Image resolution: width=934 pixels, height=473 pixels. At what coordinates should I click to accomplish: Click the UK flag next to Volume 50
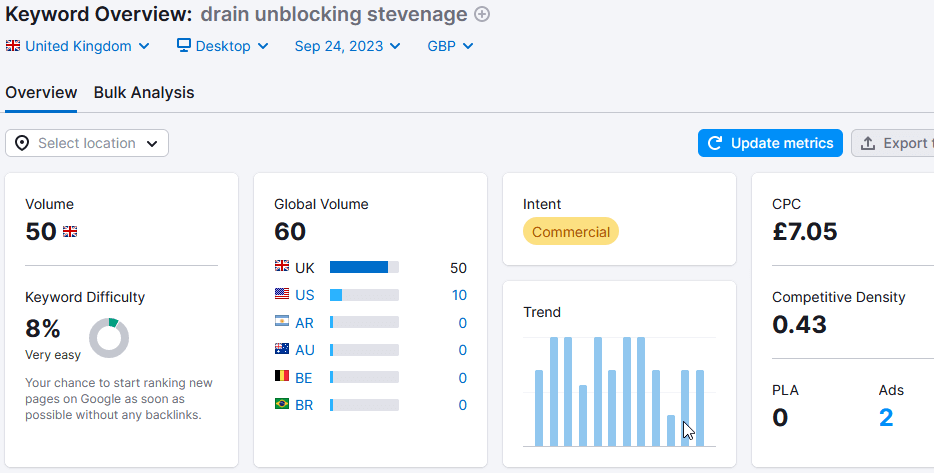(x=70, y=232)
